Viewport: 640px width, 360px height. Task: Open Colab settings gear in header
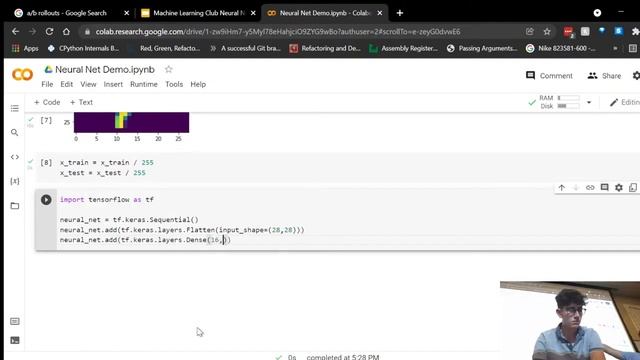click(x=636, y=76)
